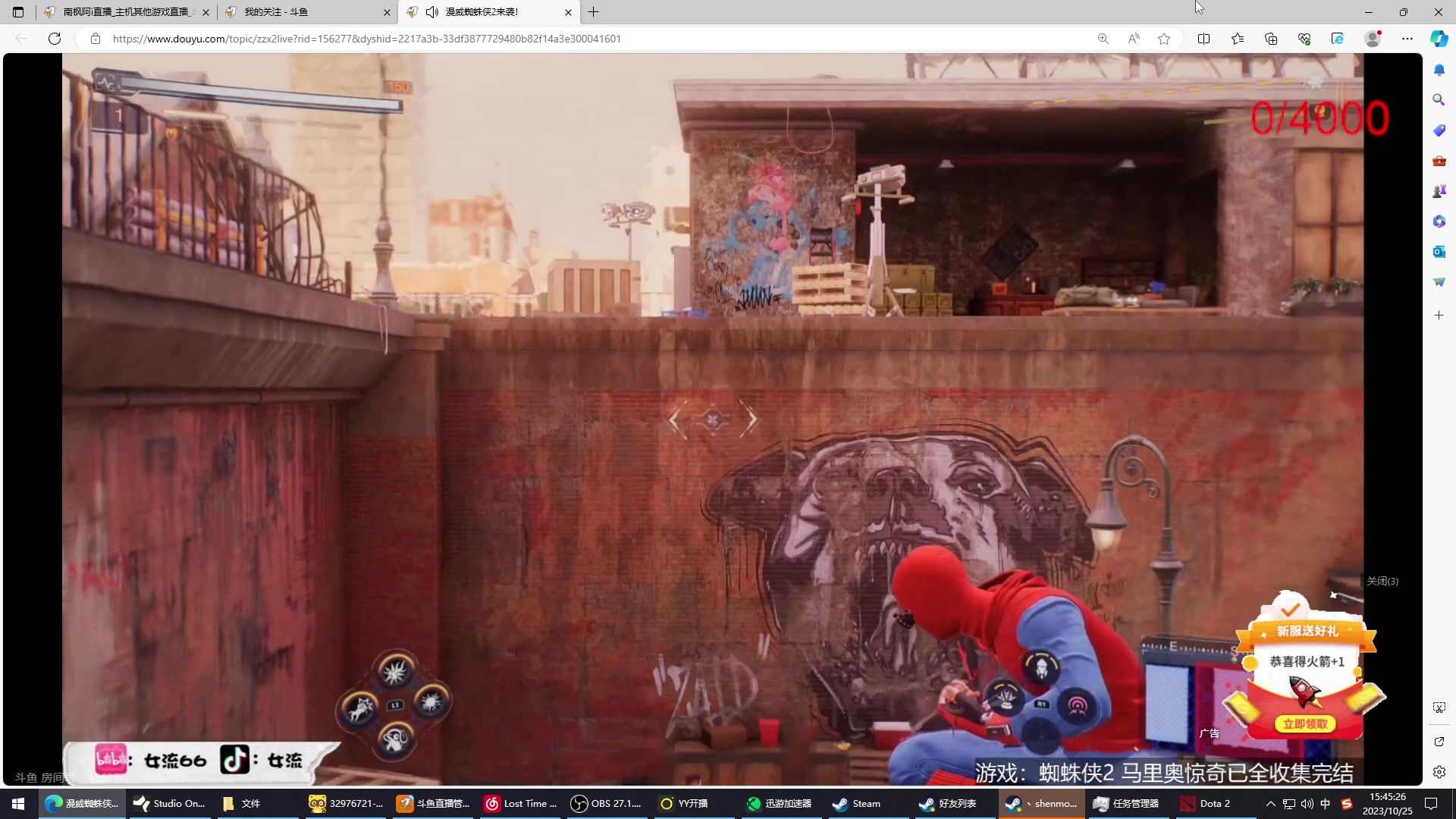Click the 立即领取 button
1456x819 pixels.
[1305, 724]
